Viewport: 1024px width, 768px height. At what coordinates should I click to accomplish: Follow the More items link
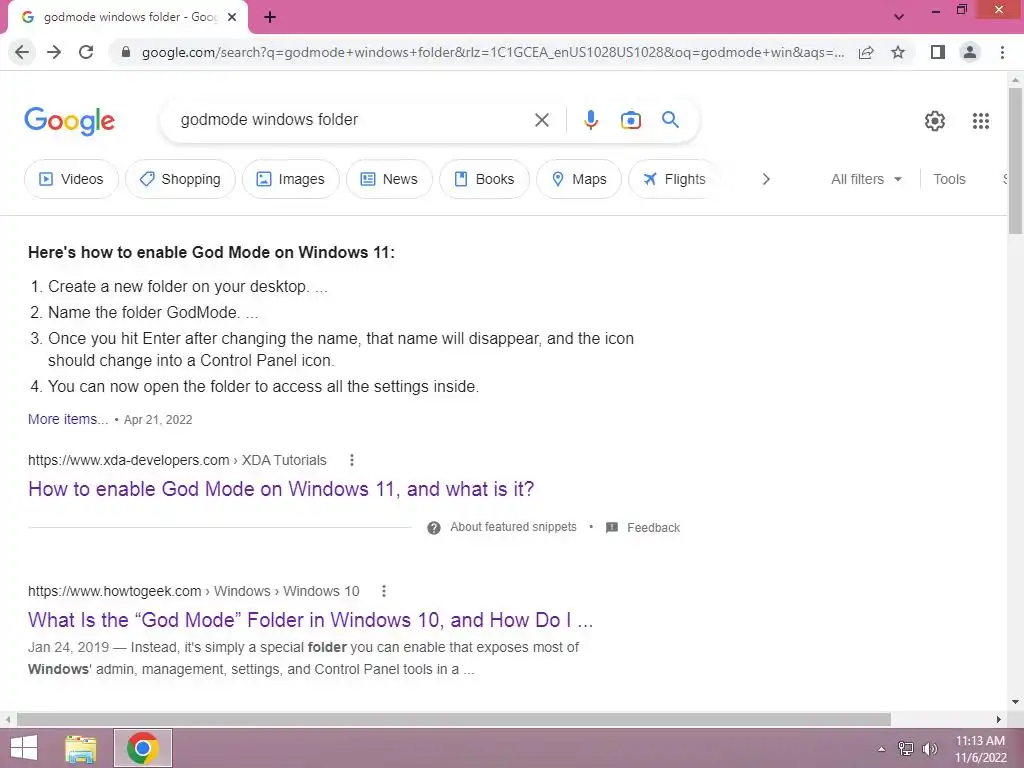68,419
